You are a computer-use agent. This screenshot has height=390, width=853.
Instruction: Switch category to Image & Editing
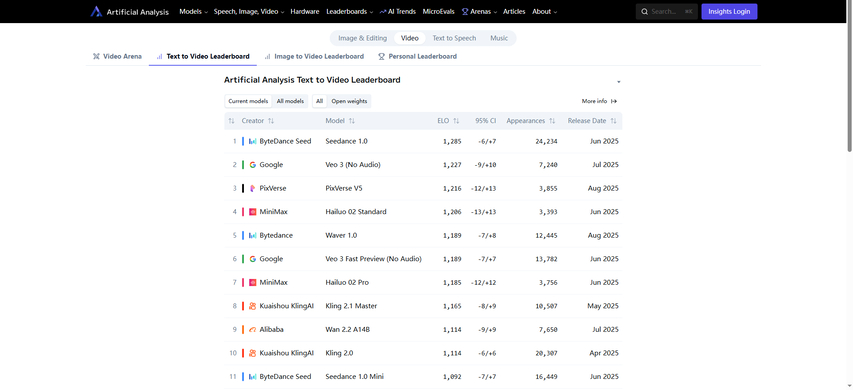tap(362, 38)
